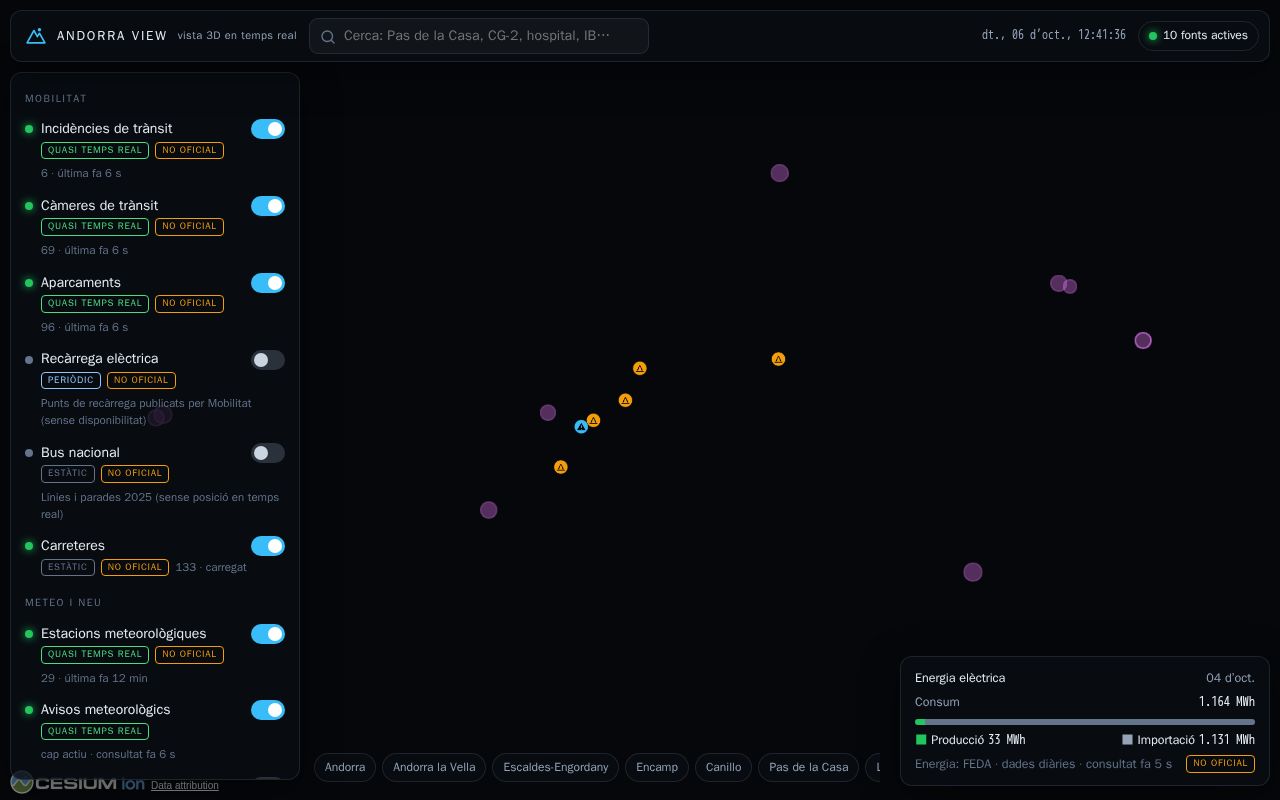Select the bottommost orange warning marker
The image size is (1280, 800).
[x=561, y=467]
